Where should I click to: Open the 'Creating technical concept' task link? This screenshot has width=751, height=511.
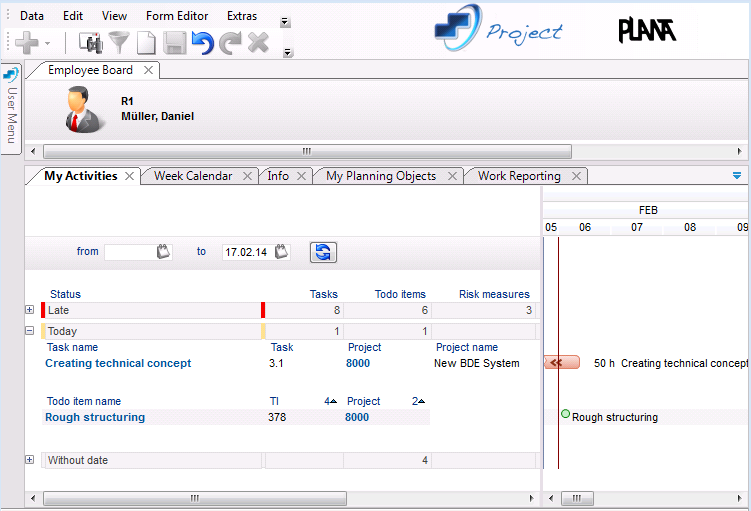tap(118, 364)
